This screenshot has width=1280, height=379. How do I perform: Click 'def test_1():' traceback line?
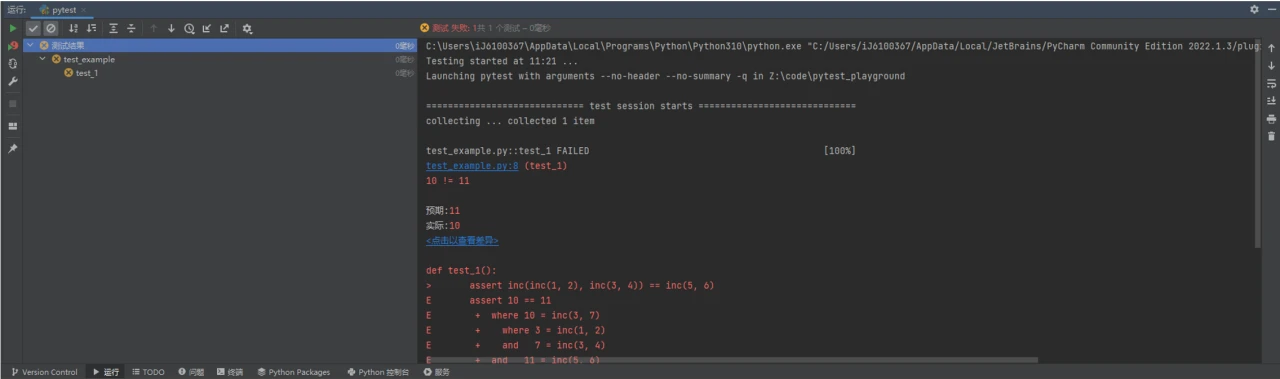461,271
